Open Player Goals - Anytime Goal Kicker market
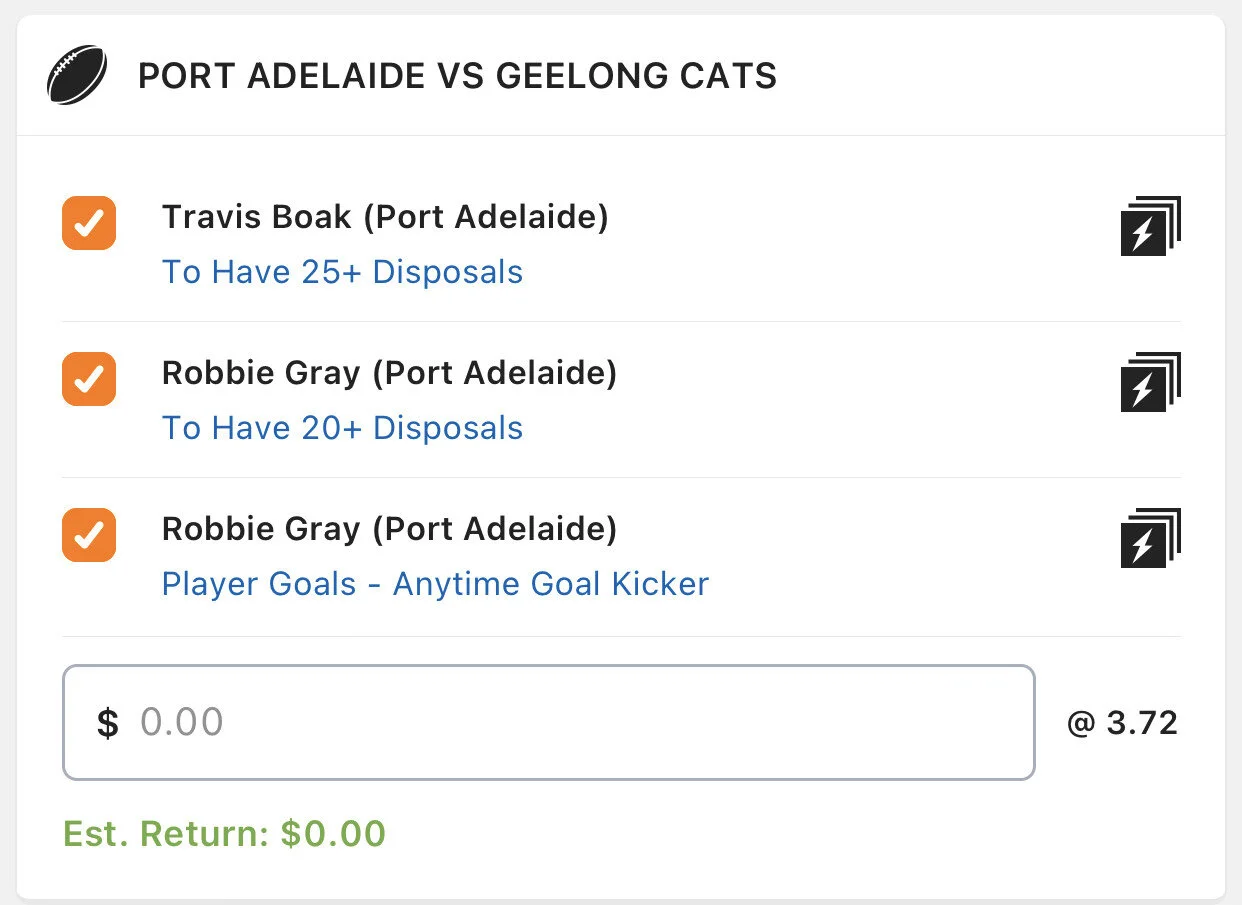 (435, 584)
